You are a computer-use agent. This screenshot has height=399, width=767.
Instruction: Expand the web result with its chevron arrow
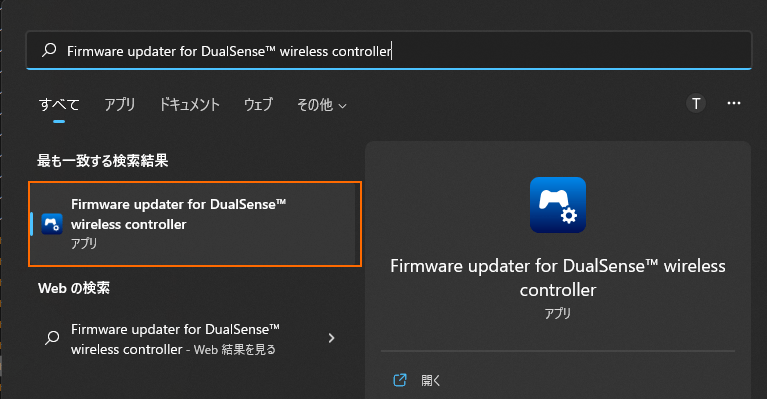(331, 338)
